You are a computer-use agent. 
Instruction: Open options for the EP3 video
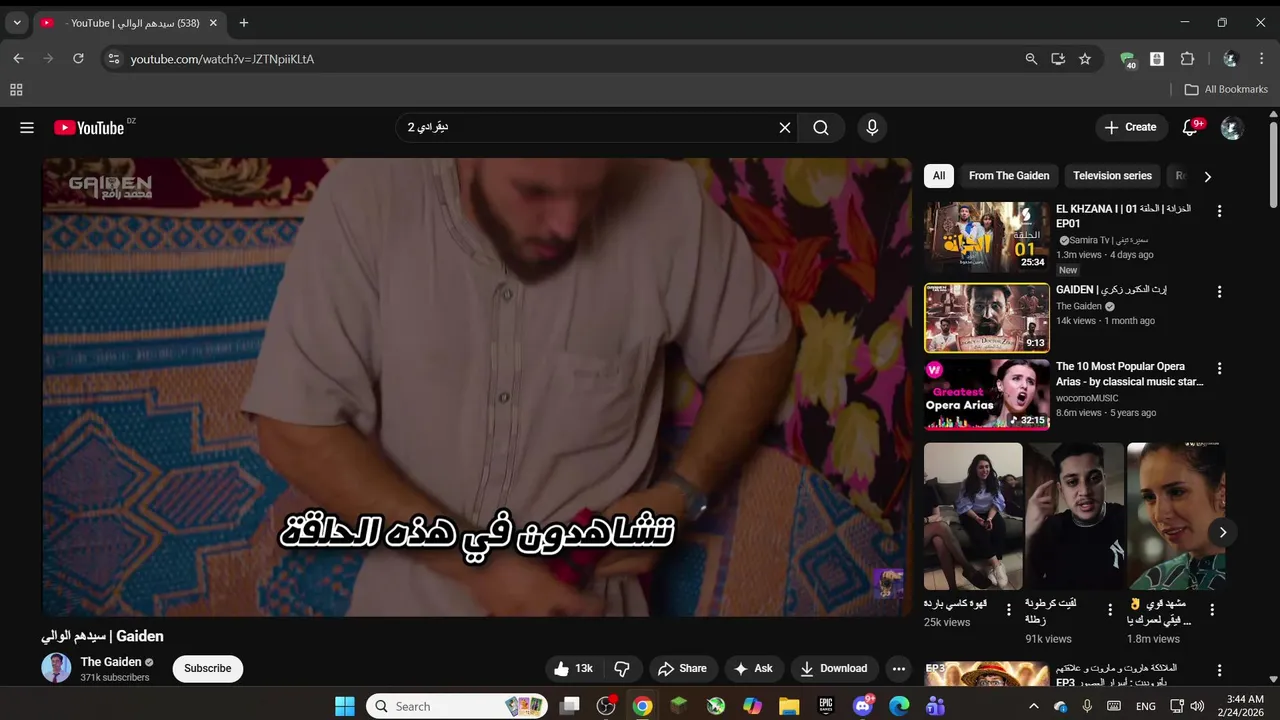click(x=1219, y=671)
